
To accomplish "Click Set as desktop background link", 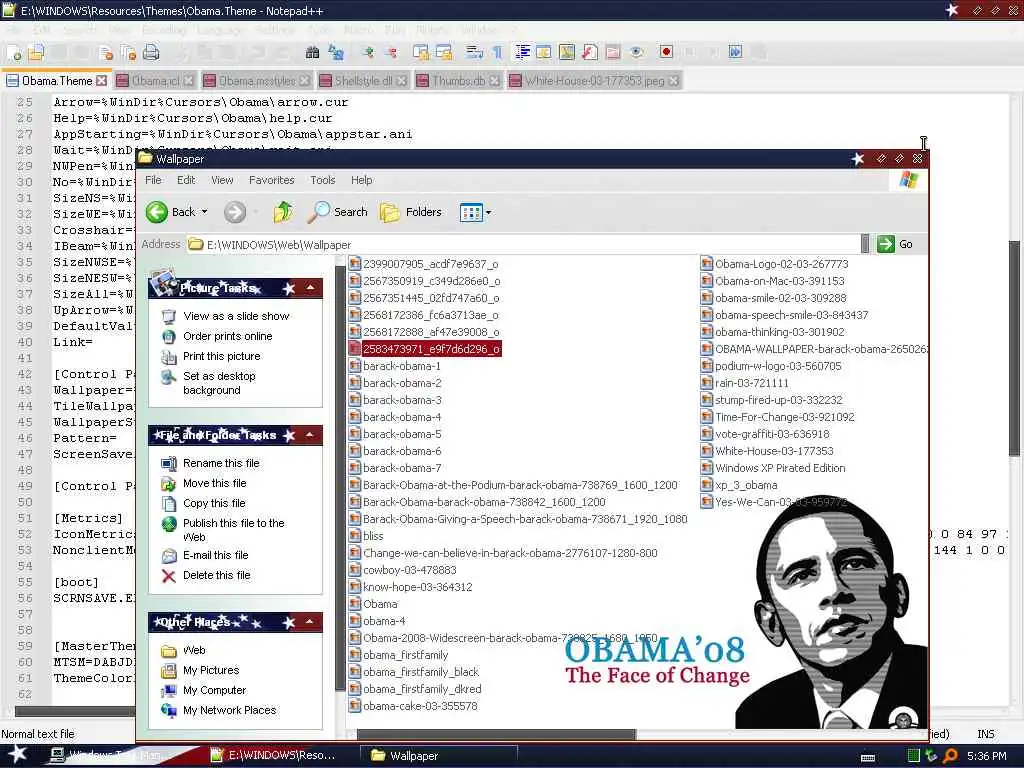I will 219,383.
